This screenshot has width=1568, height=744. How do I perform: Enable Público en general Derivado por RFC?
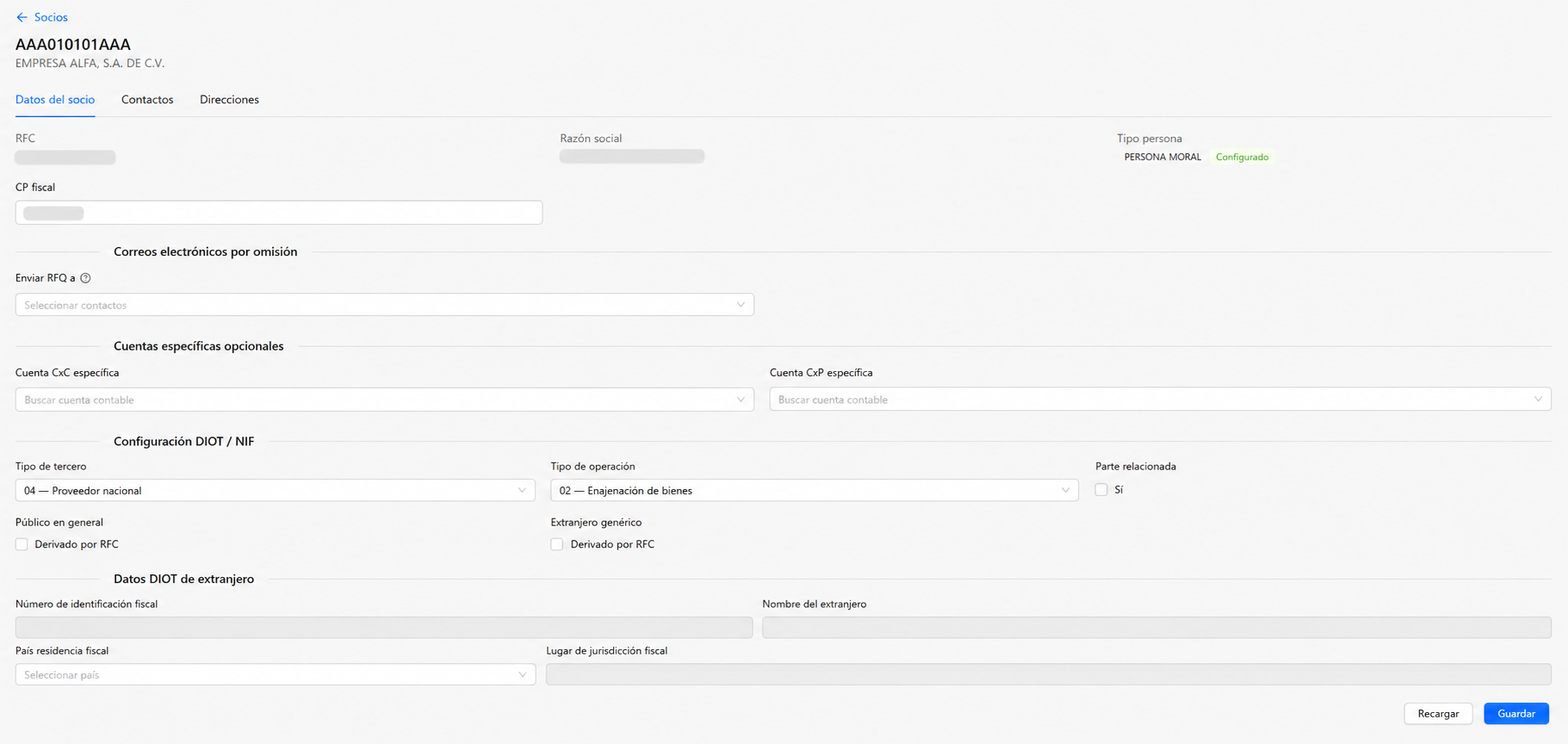[22, 544]
